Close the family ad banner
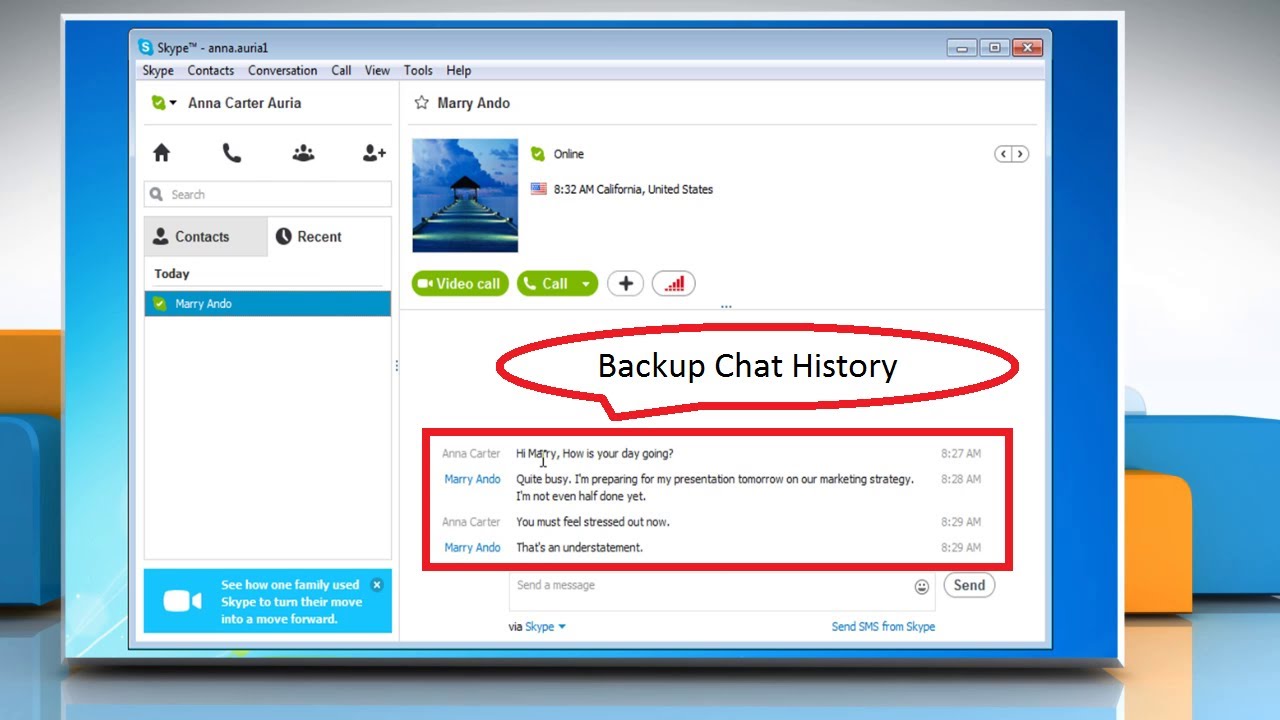1280x720 pixels. tap(377, 585)
